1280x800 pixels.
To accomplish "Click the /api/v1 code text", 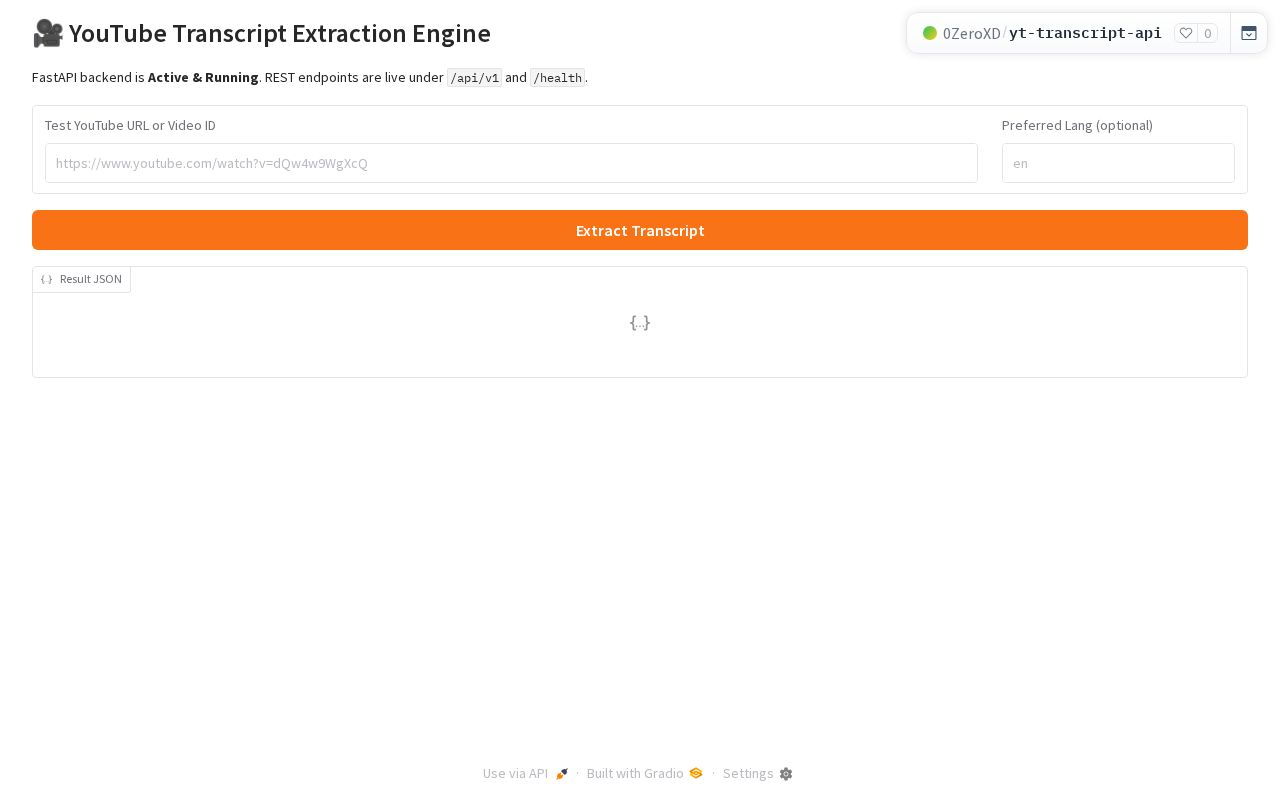I will coord(475,78).
